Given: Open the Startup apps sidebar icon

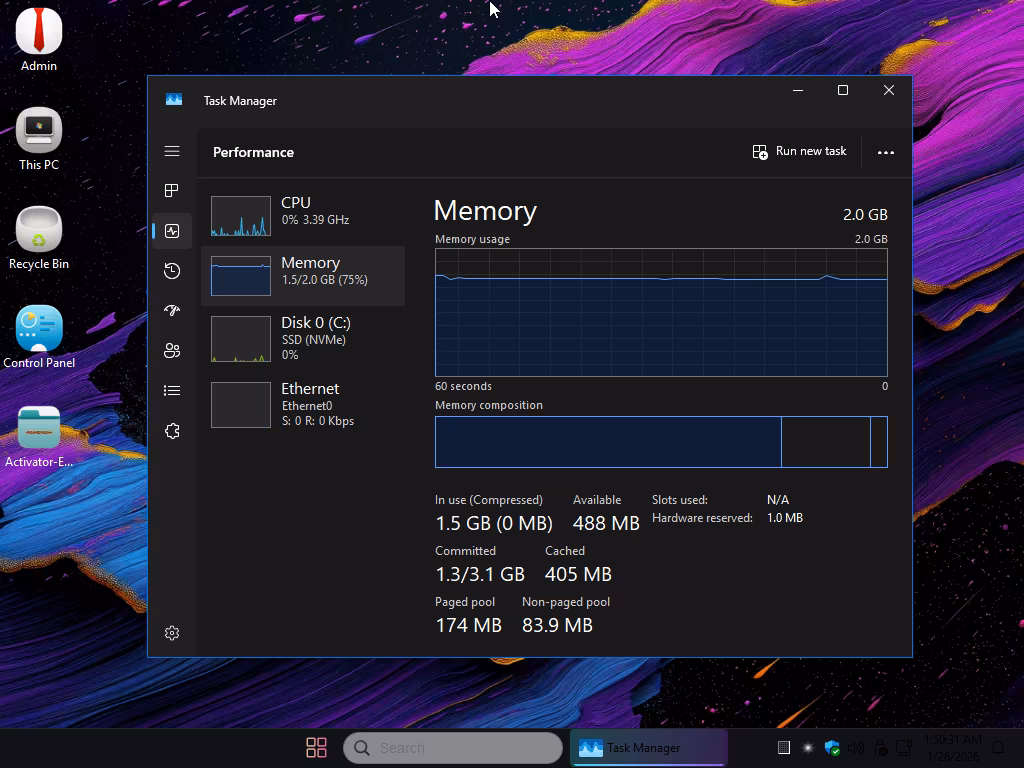Looking at the screenshot, I should pos(172,311).
